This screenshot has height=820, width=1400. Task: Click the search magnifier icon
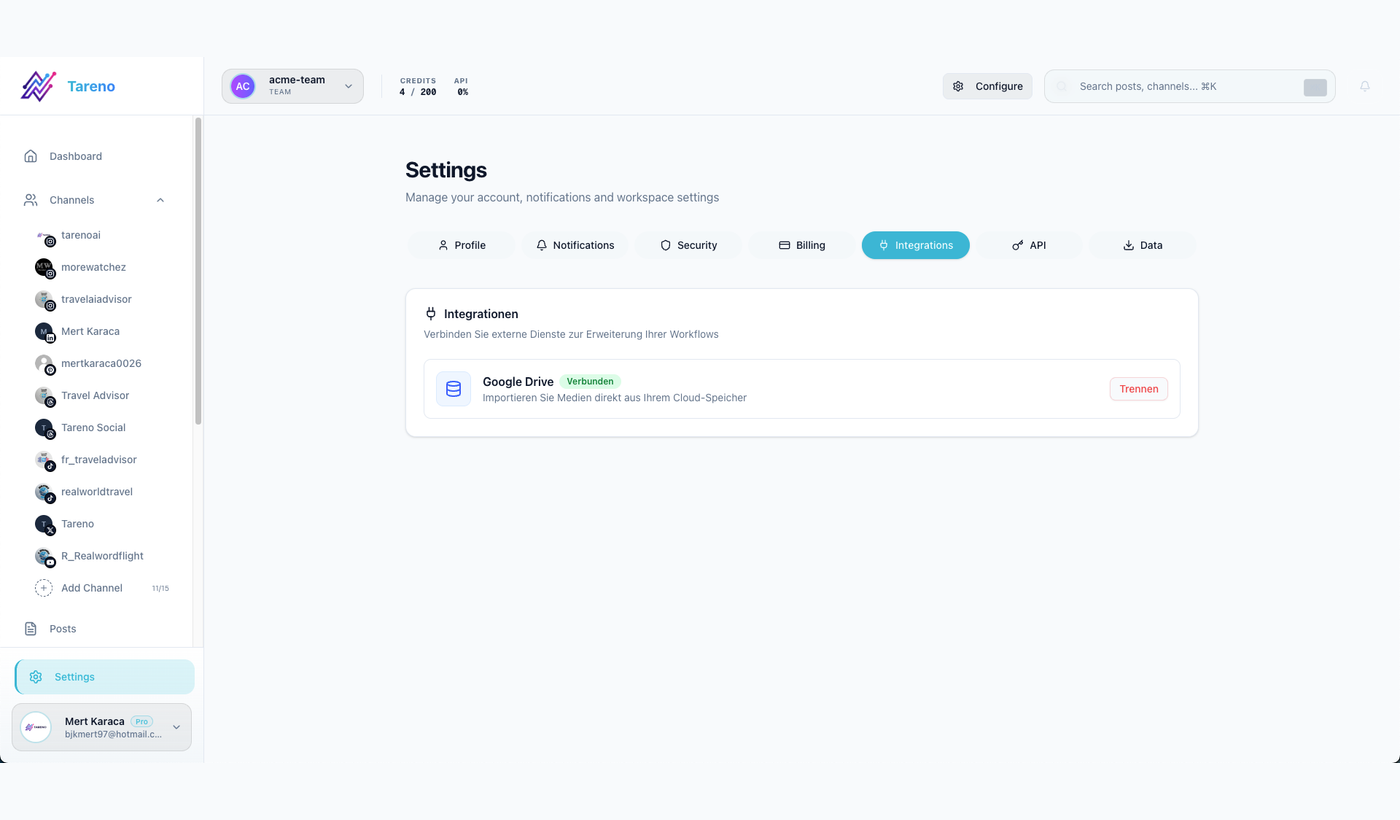[x=1062, y=87]
